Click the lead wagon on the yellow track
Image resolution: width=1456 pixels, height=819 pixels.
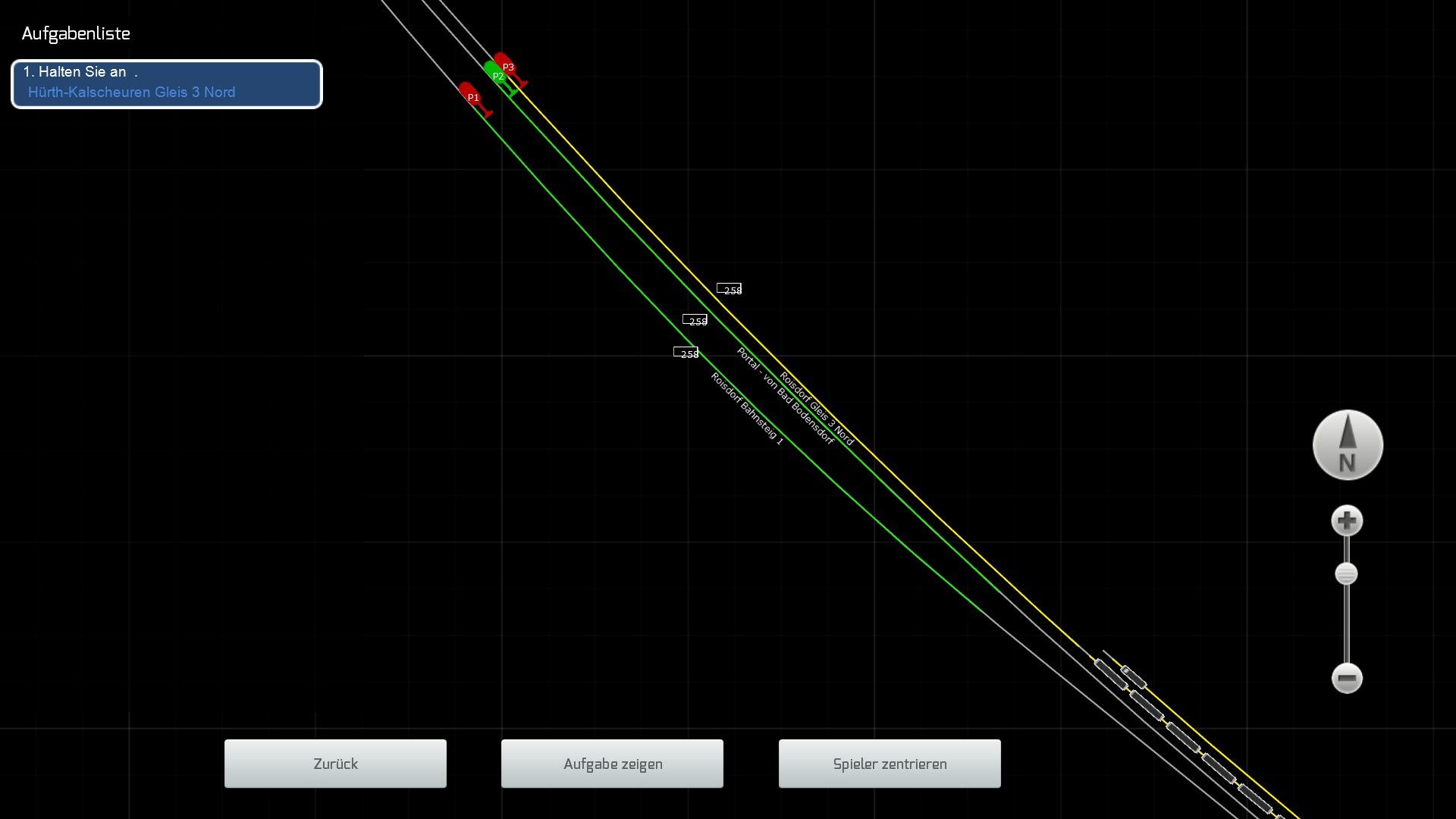tap(1110, 674)
